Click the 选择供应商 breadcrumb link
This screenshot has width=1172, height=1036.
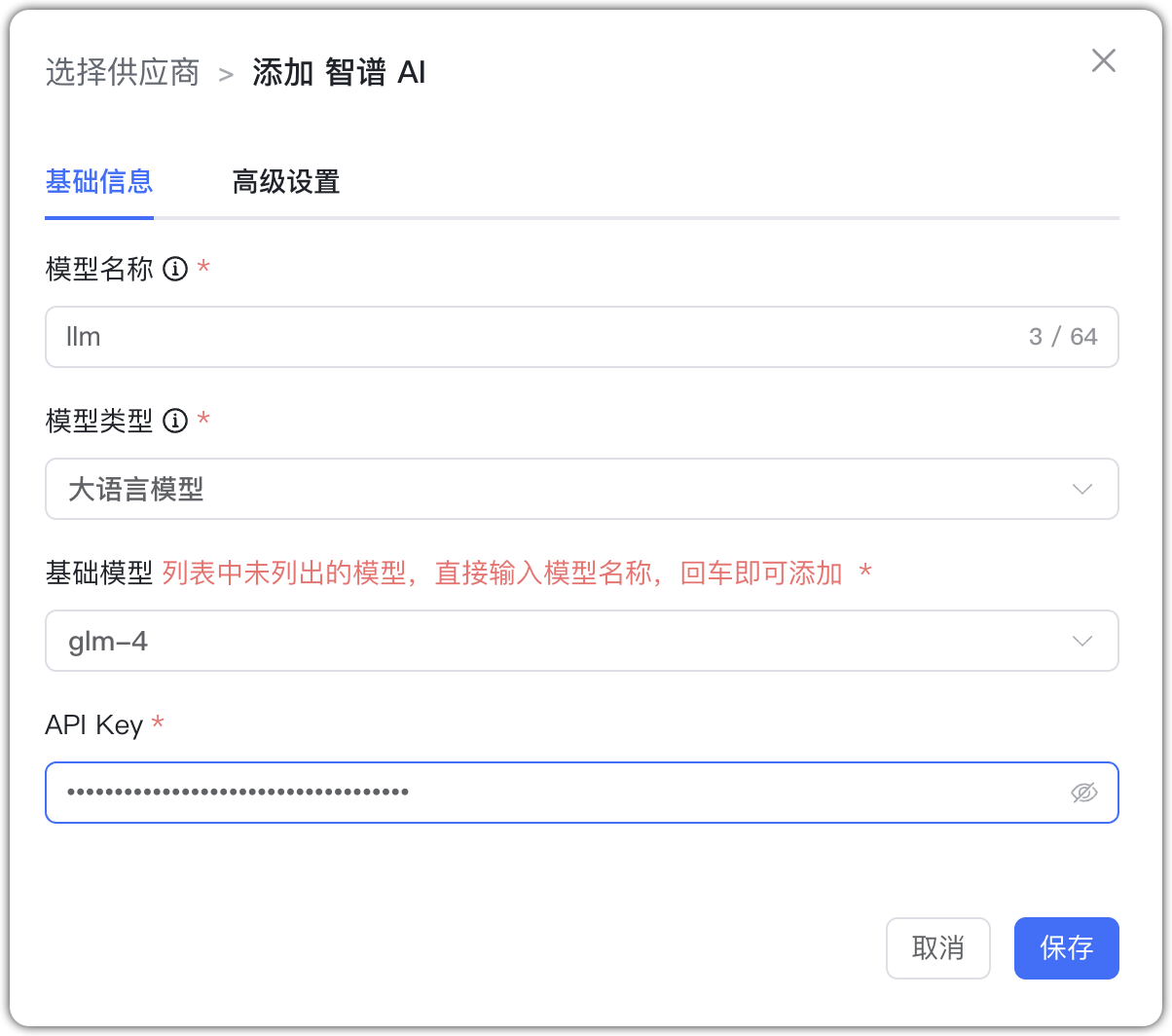tap(122, 72)
